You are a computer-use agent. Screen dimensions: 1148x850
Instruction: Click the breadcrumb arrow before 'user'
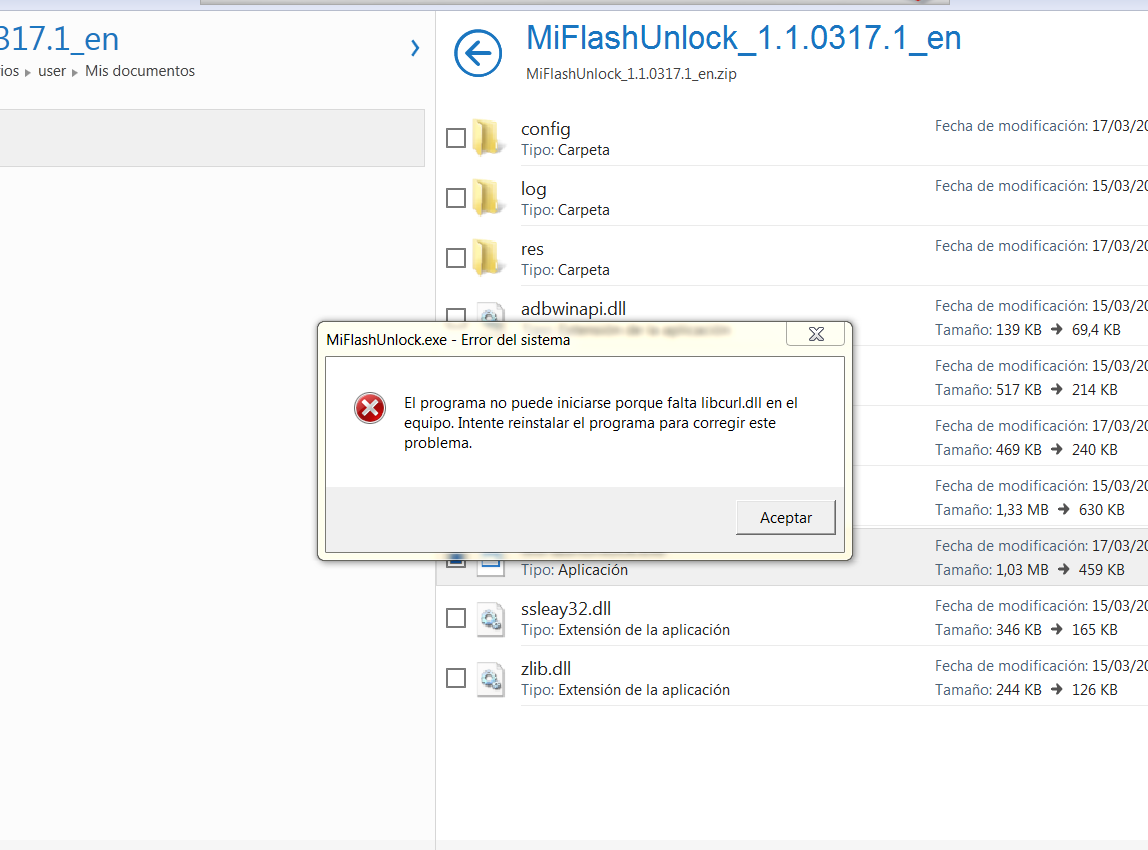click(28, 72)
